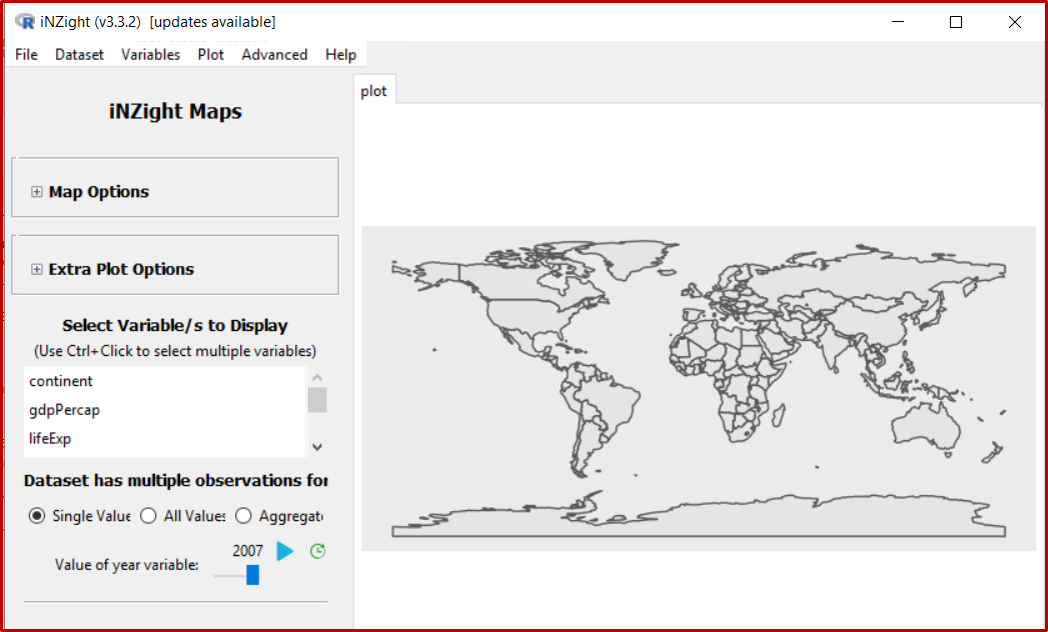Image resolution: width=1048 pixels, height=632 pixels.
Task: Switch to the plot tab
Action: point(373,90)
